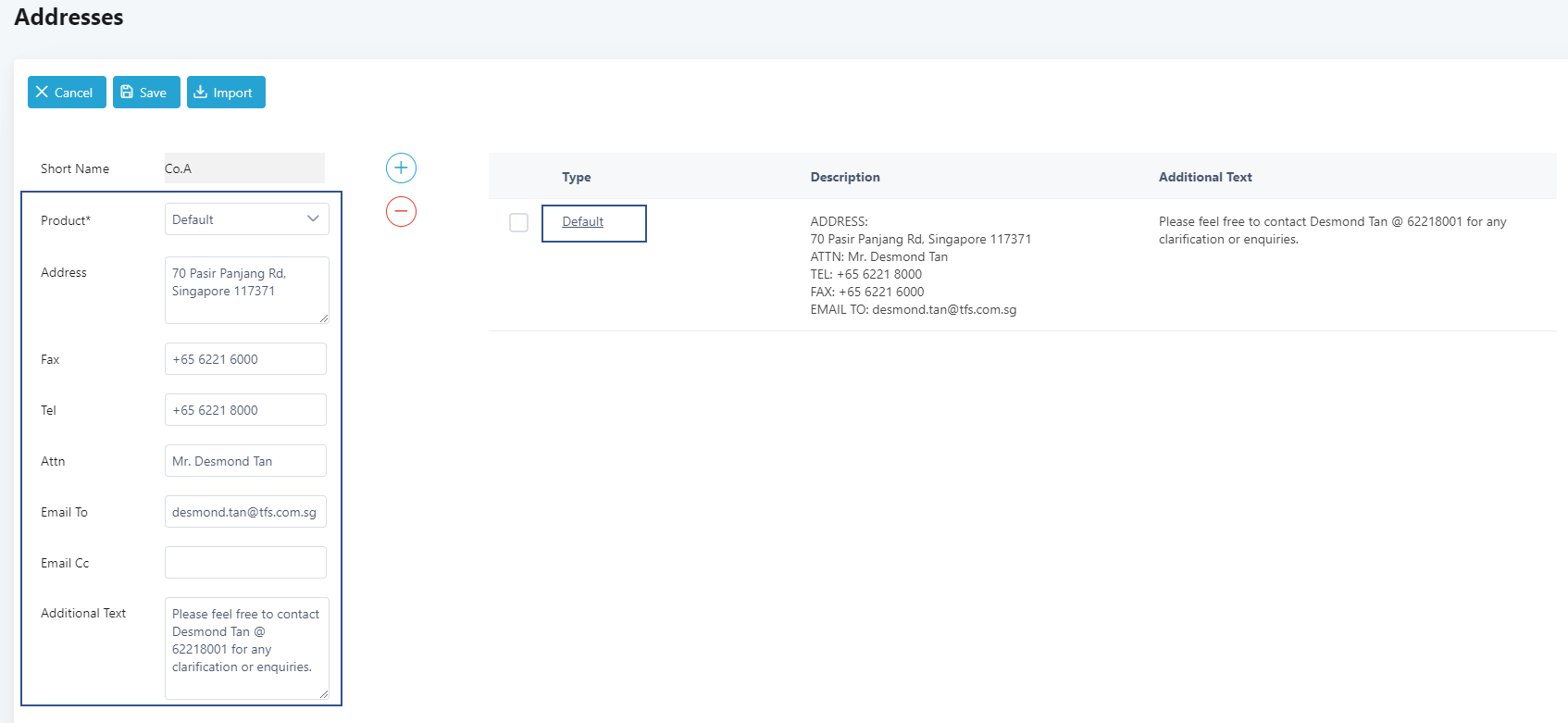Focus the Email To field
This screenshot has height=723, width=1568.
click(x=245, y=512)
